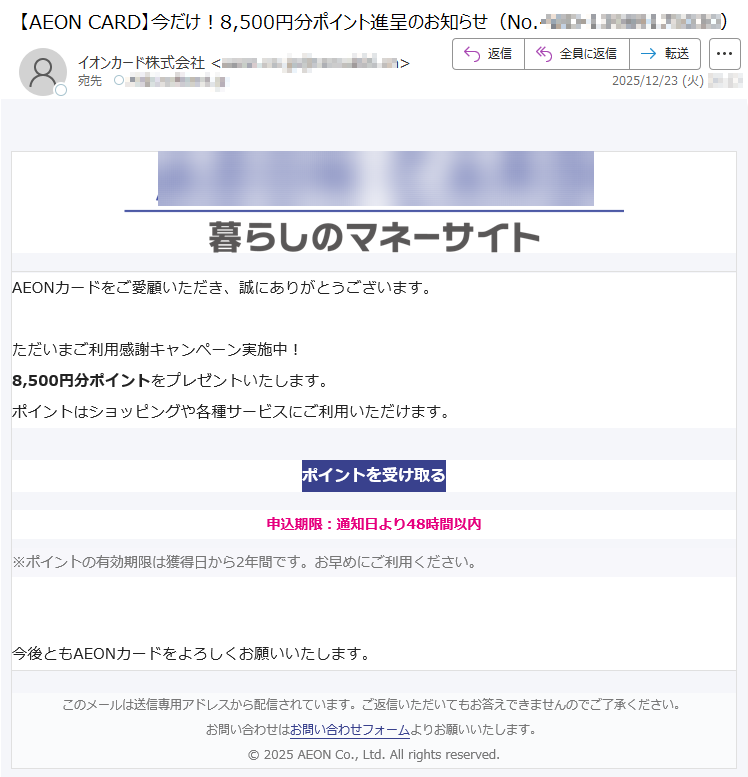Click the 暮らしのマネーサイト header image

point(374,237)
